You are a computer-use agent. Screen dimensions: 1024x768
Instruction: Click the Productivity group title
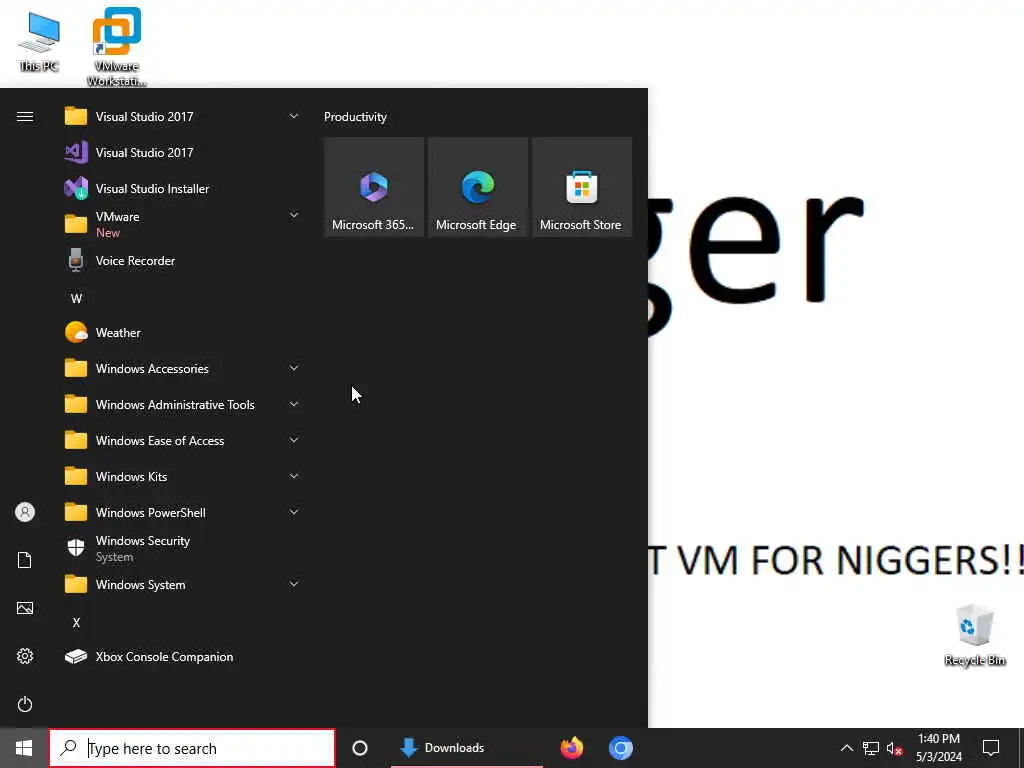click(x=355, y=117)
